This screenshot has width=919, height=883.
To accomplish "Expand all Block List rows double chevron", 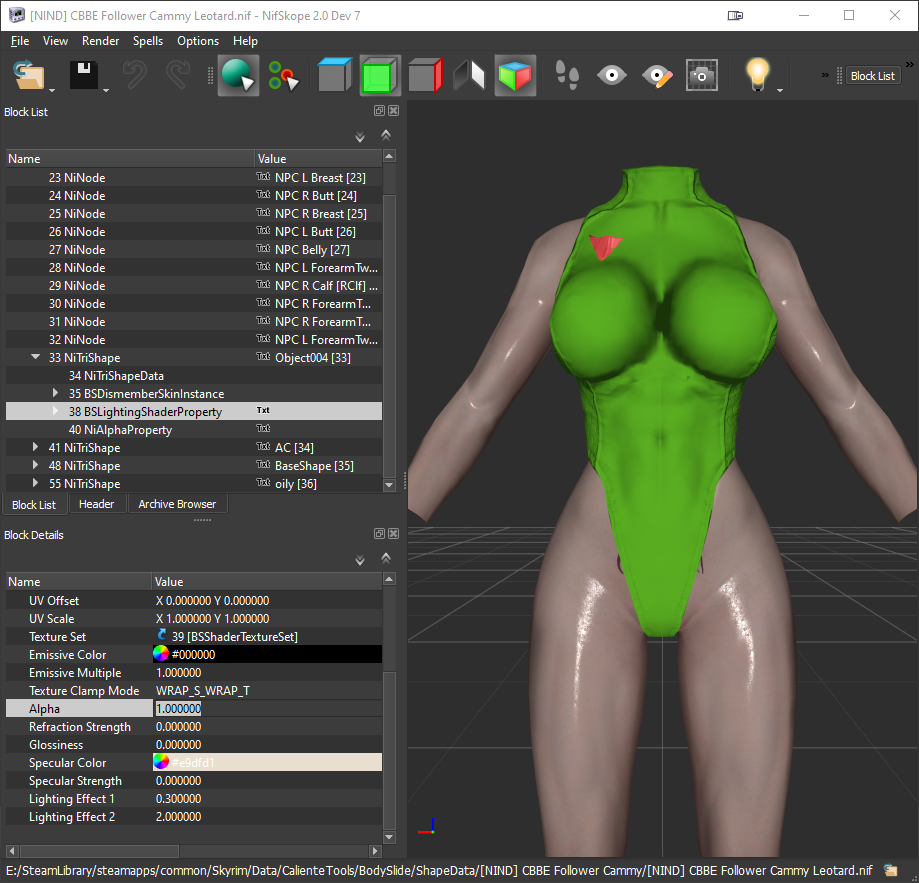I will 360,137.
